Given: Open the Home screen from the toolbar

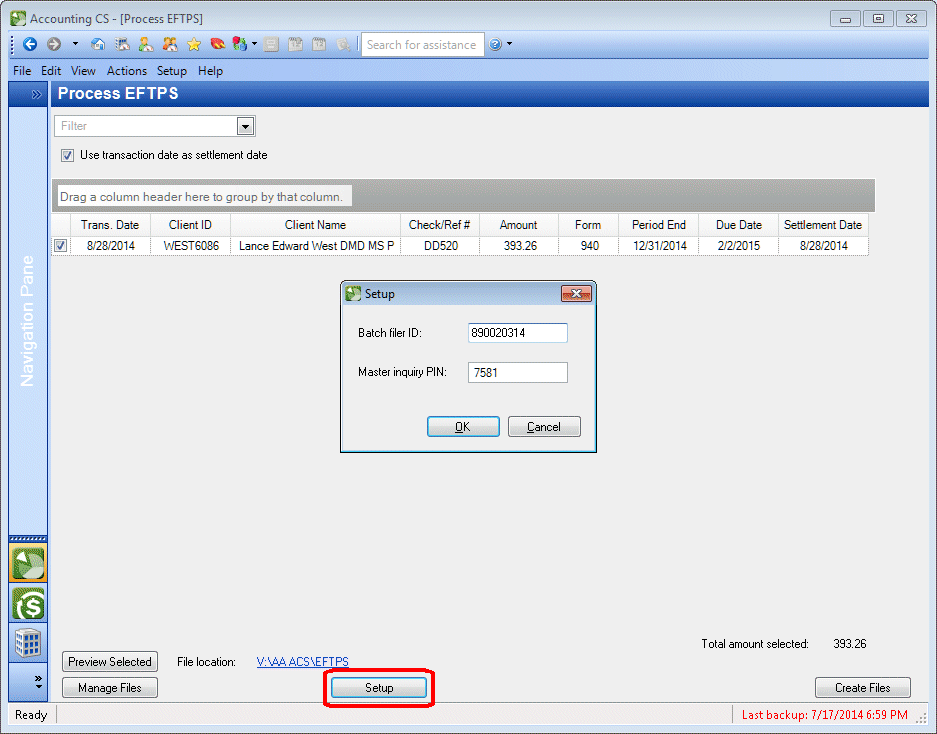Looking at the screenshot, I should (98, 44).
